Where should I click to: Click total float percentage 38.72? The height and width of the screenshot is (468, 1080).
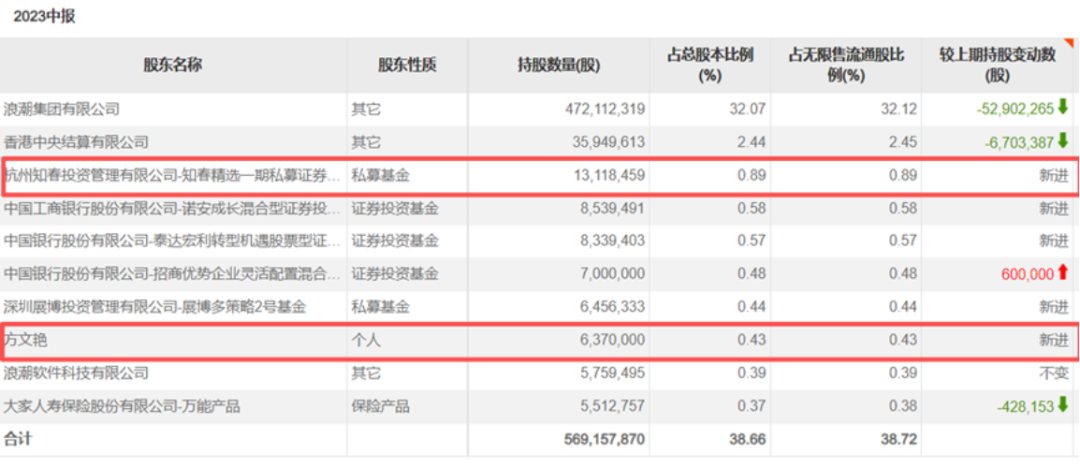pyautogui.click(x=901, y=438)
